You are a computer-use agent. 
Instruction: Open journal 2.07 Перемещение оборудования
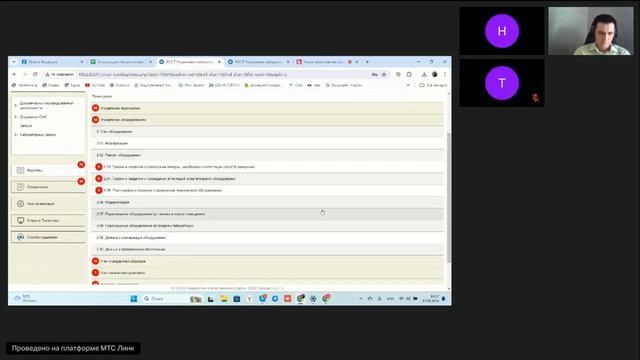point(267,214)
